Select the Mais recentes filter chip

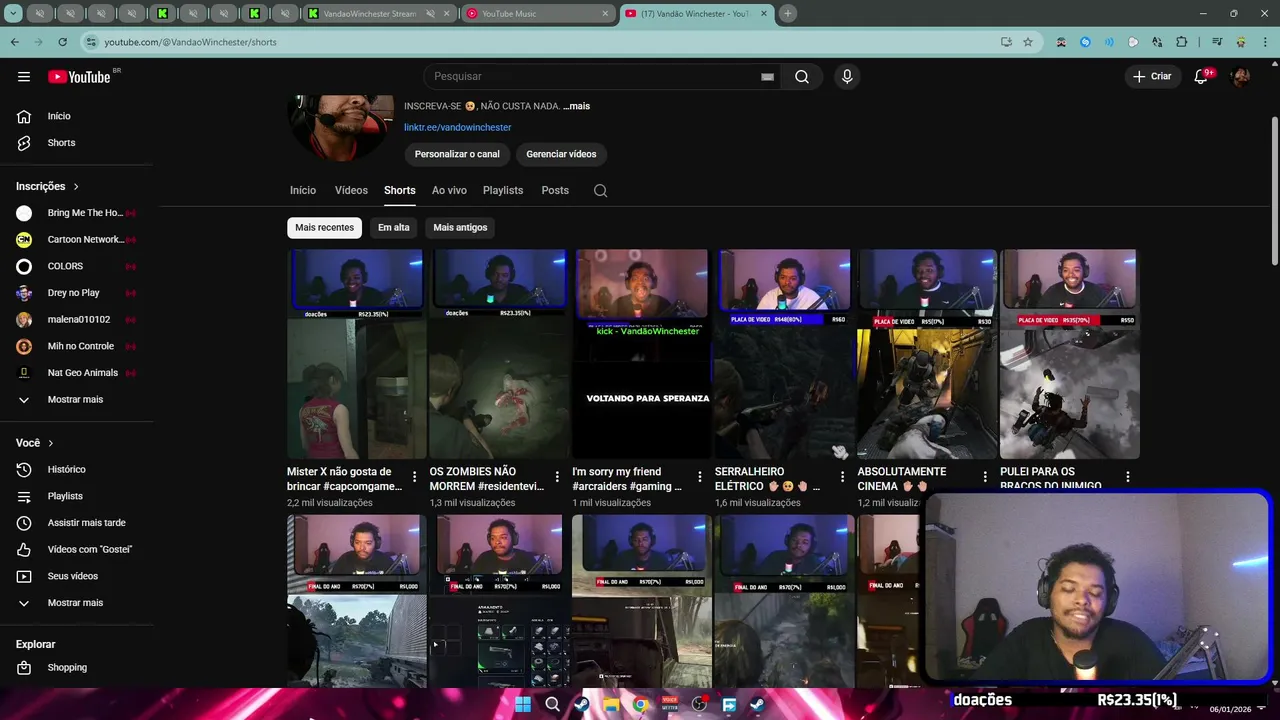point(324,228)
